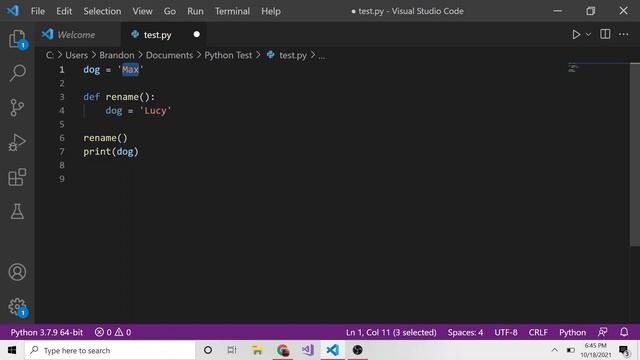Open Source Control view
The width and height of the screenshot is (640, 360).
coord(17,108)
